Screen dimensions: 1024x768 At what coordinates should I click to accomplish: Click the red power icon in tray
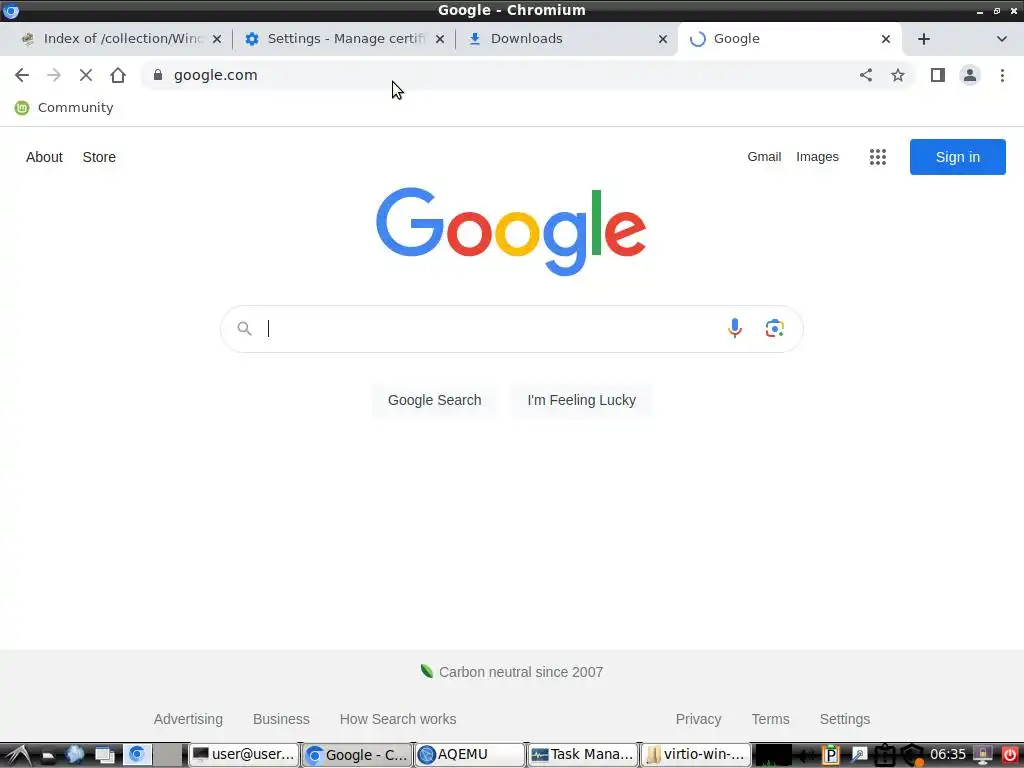[x=1010, y=755]
